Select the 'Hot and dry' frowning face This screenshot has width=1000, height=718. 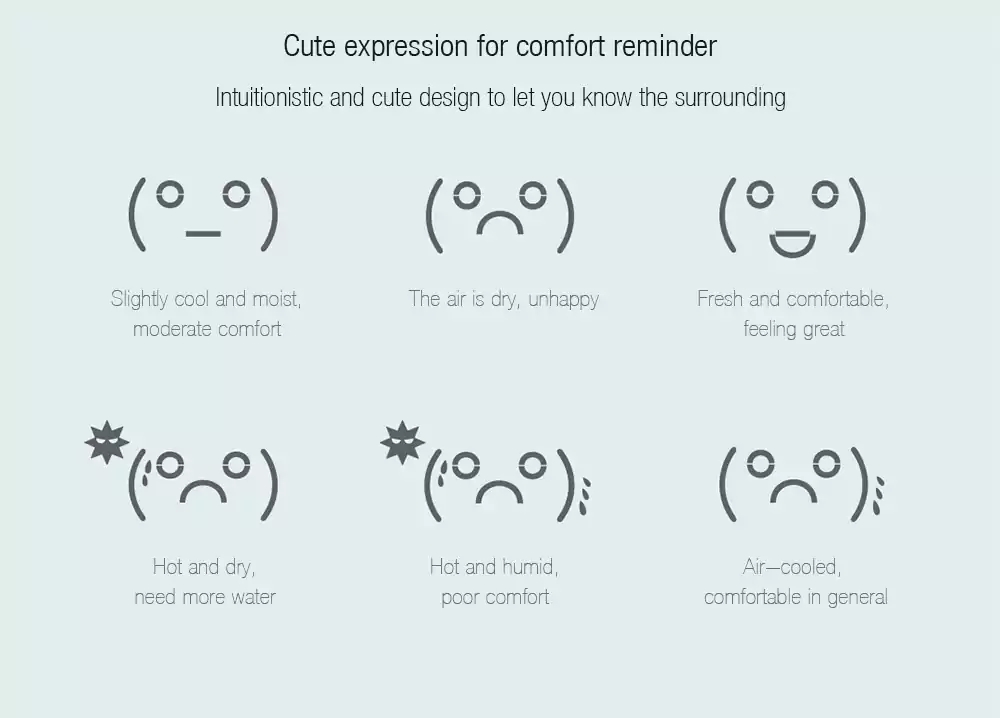coord(203,484)
